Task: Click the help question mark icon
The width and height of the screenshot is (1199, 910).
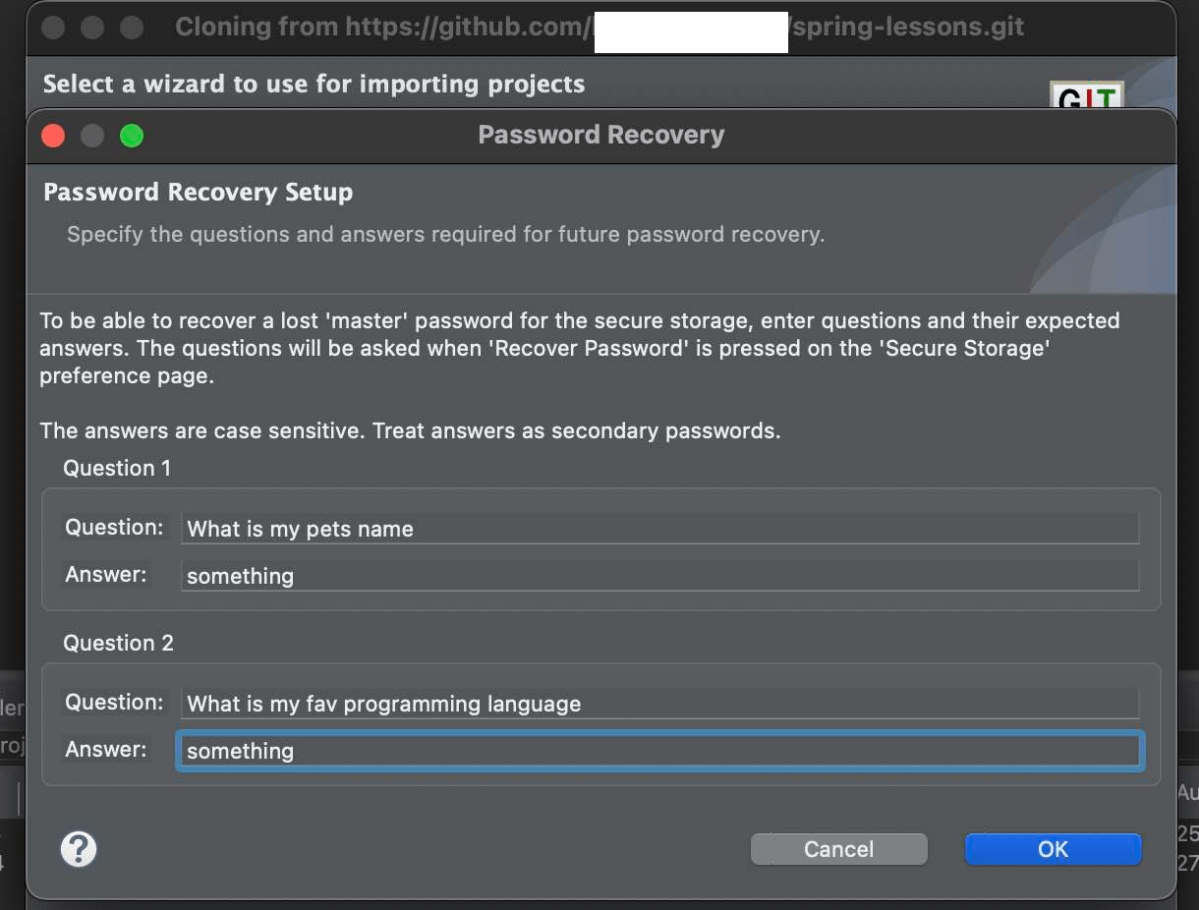Action: 79,849
